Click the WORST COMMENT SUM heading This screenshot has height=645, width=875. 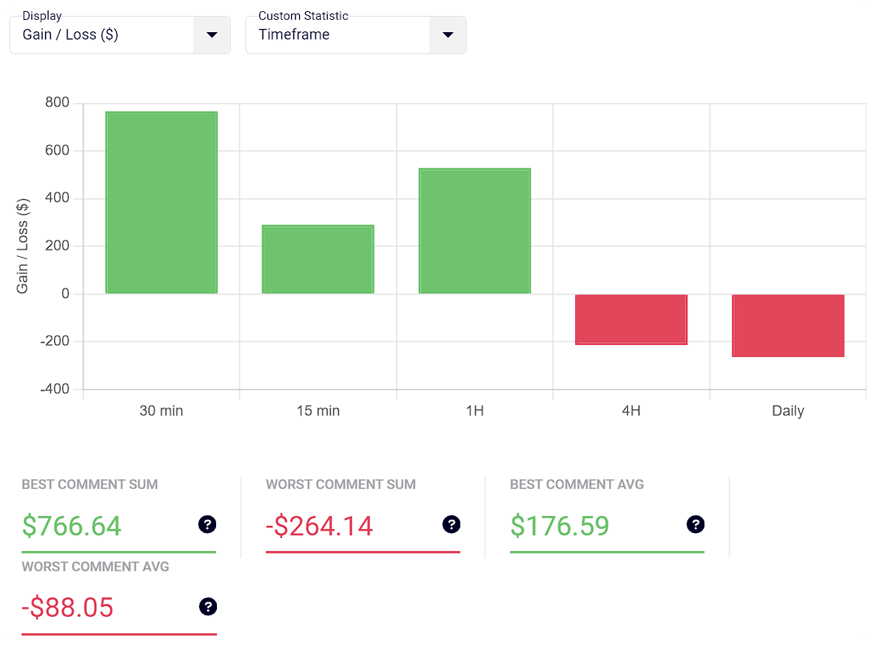(x=341, y=484)
